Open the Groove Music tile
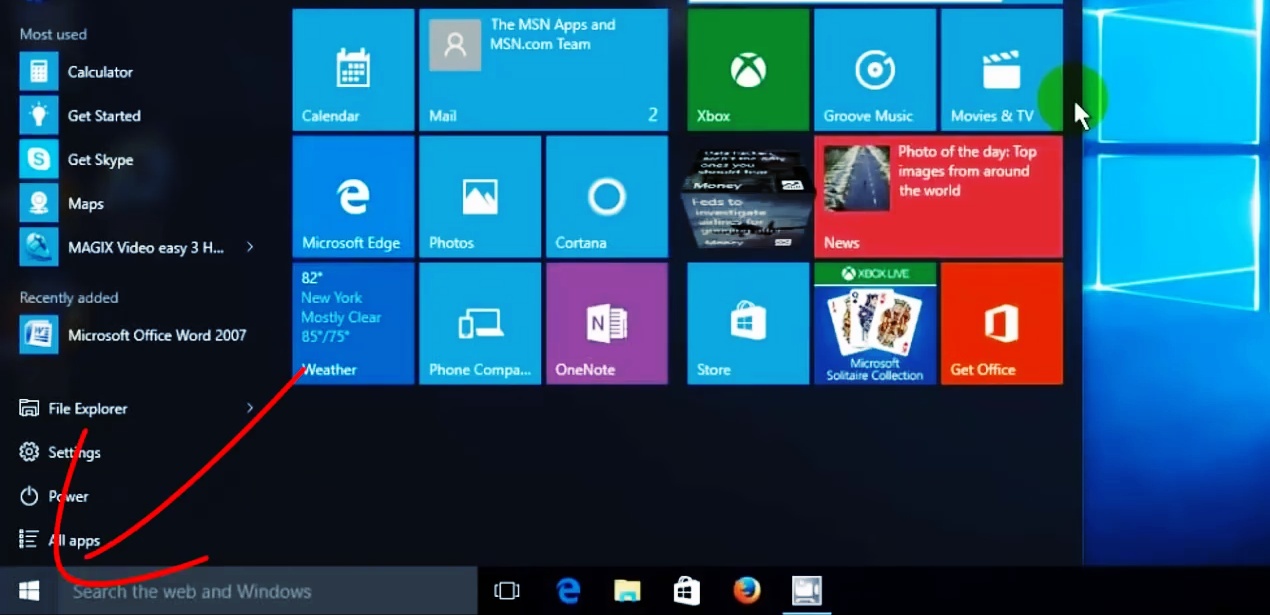 coord(875,70)
